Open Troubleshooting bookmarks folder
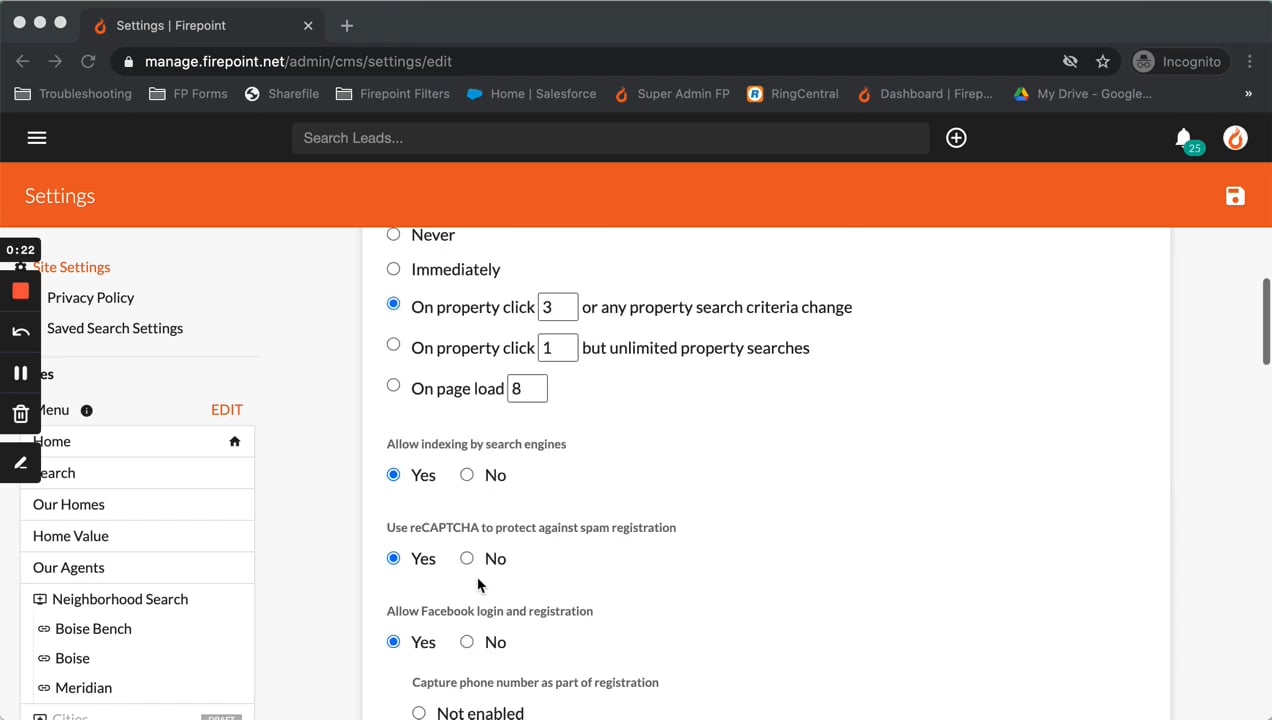 73,93
